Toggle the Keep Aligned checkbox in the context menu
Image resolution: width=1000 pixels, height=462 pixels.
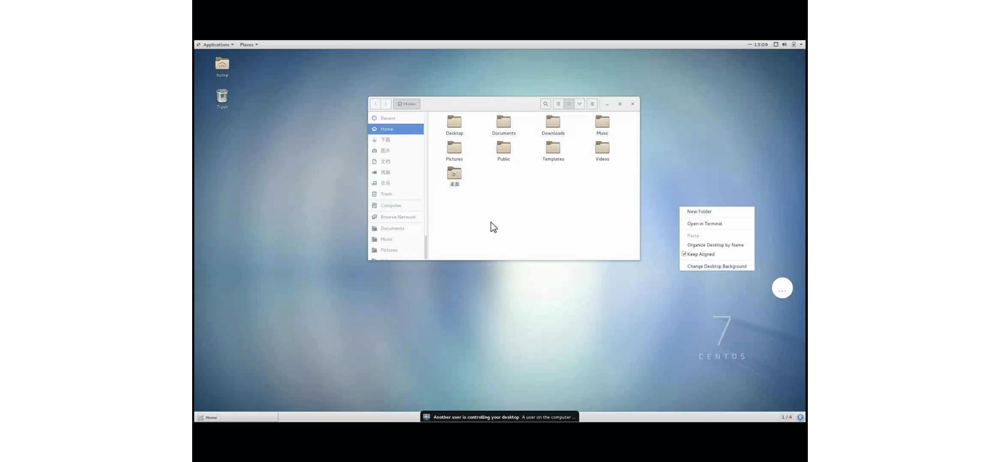[x=684, y=254]
